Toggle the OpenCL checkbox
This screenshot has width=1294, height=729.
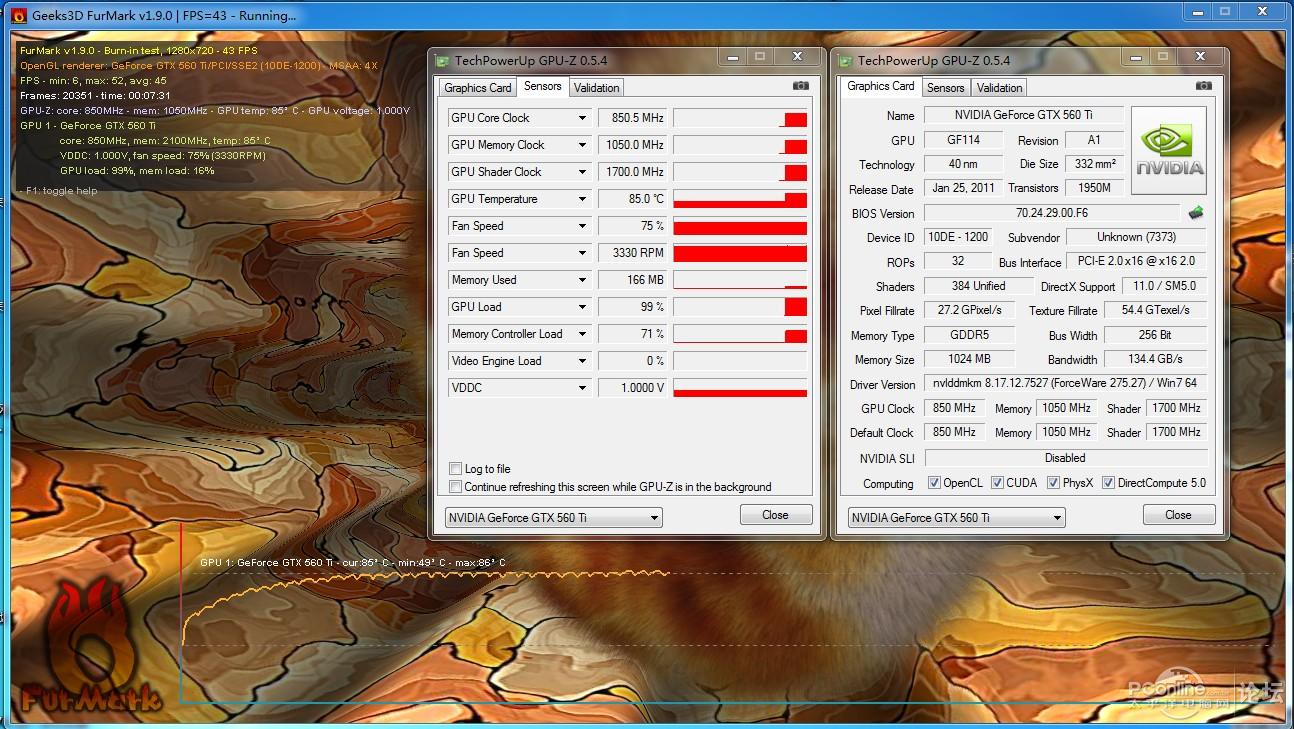[934, 483]
